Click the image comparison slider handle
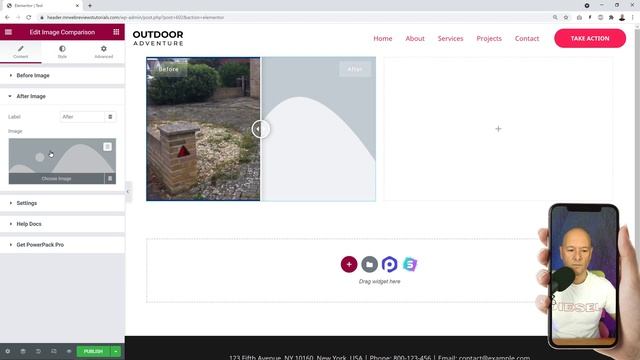The image size is (640, 360). click(260, 129)
